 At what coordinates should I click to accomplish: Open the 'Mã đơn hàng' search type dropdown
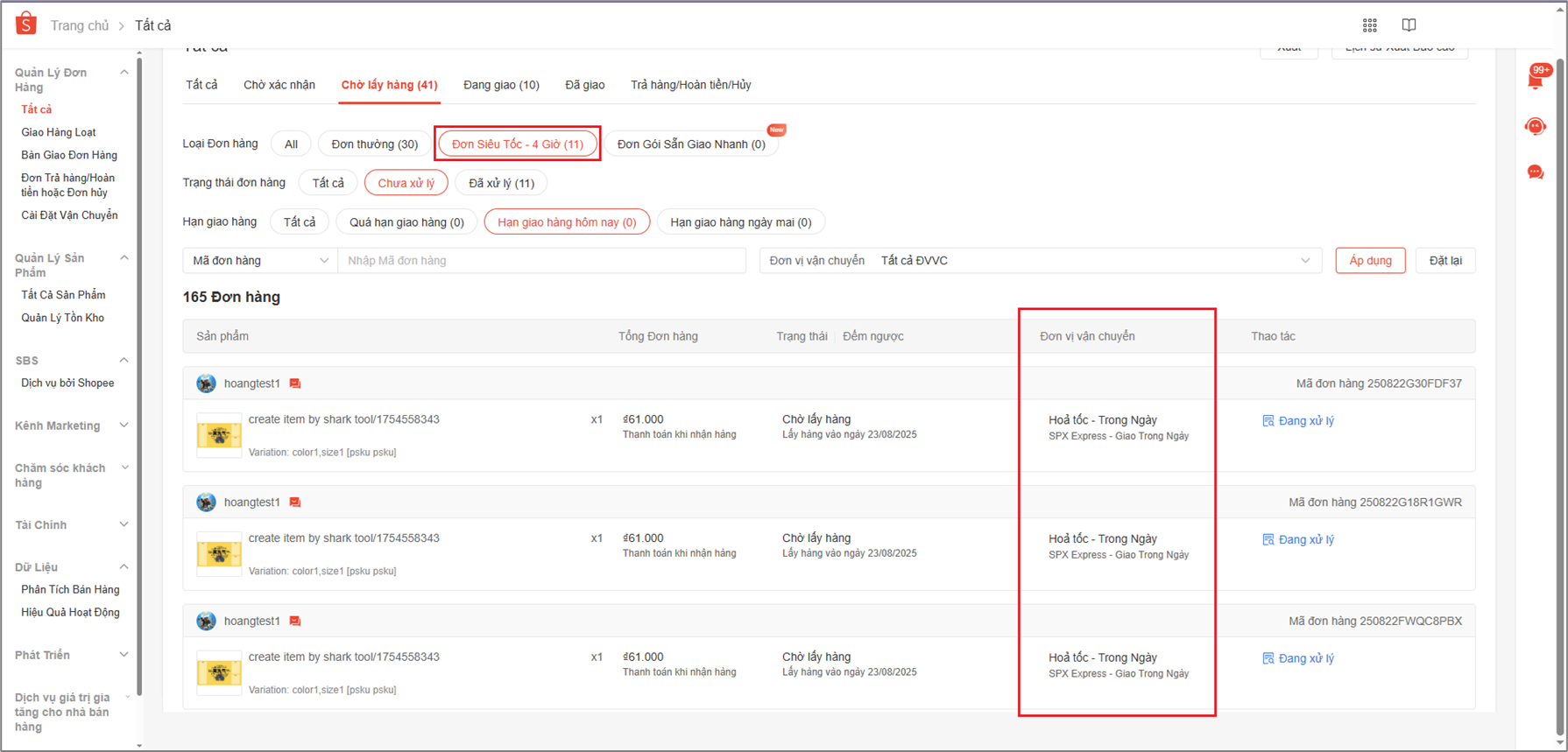tap(260, 261)
